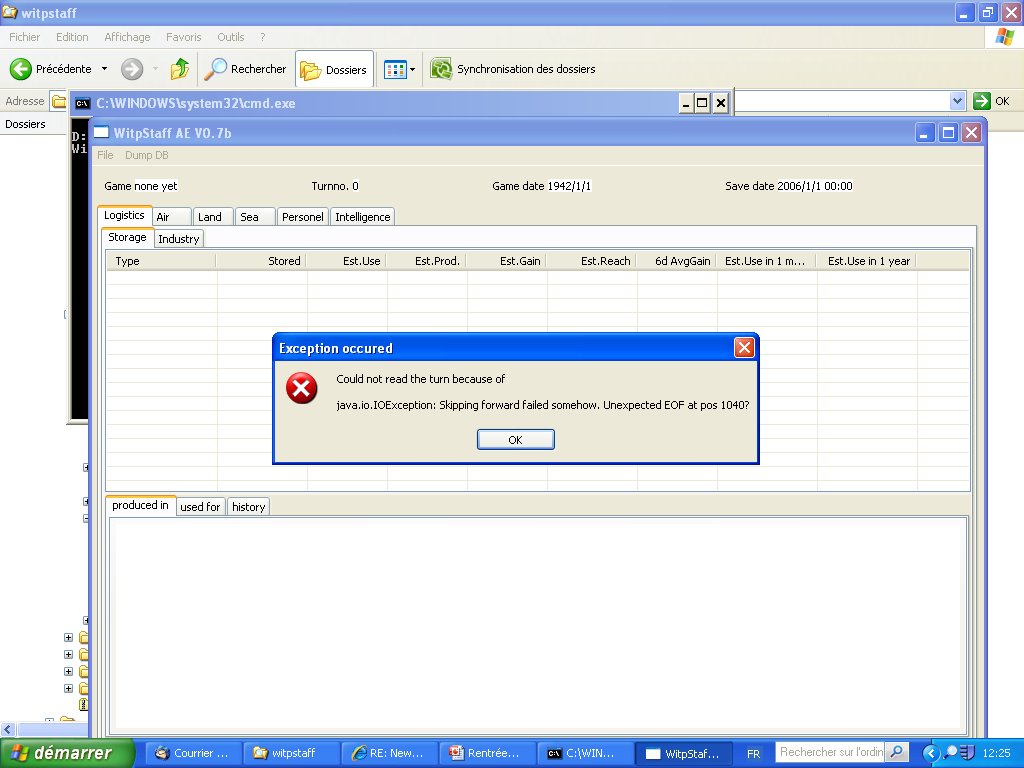Switch to witpstaff folder taskbar item
This screenshot has height=768, width=1024.
coord(291,753)
